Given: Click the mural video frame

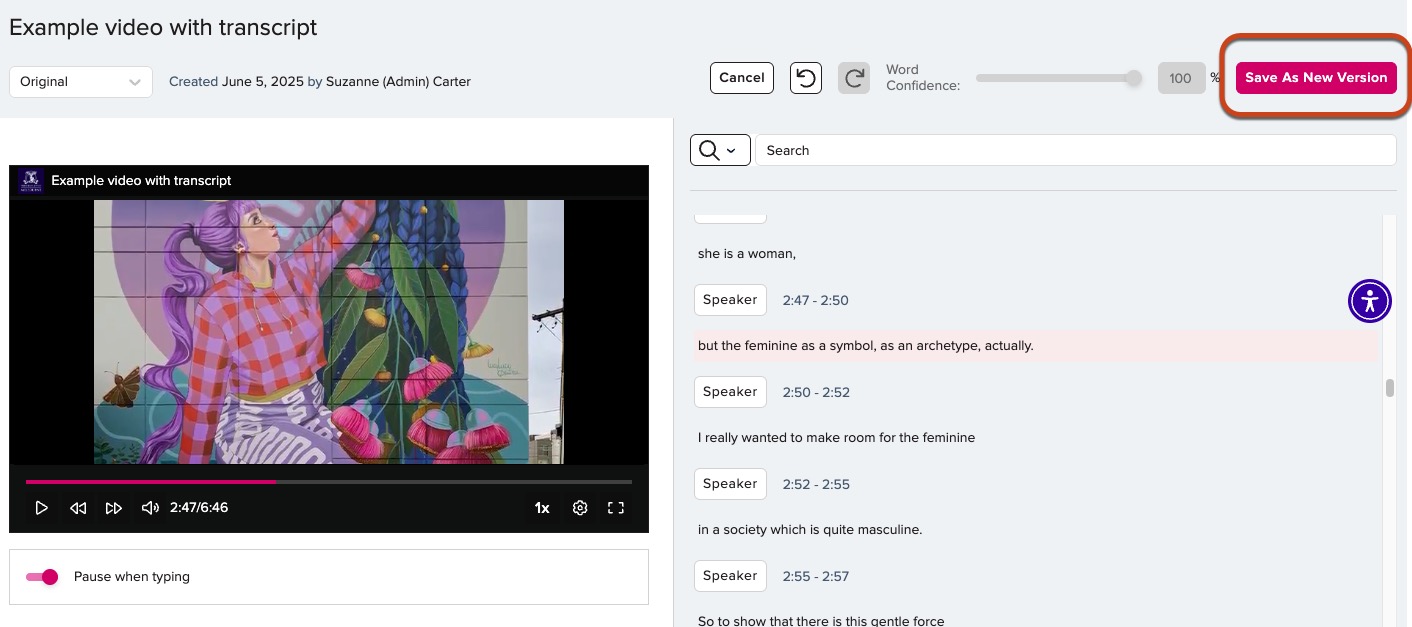Looking at the screenshot, I should click(x=329, y=332).
